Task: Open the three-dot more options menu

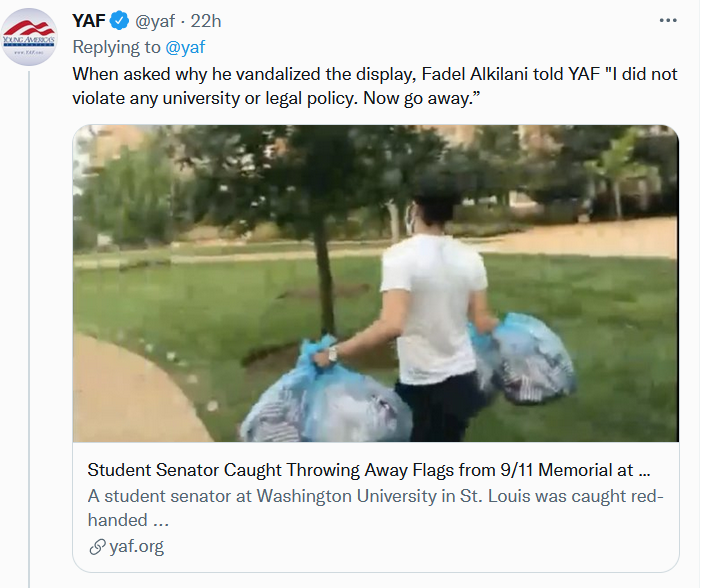Action: click(668, 21)
